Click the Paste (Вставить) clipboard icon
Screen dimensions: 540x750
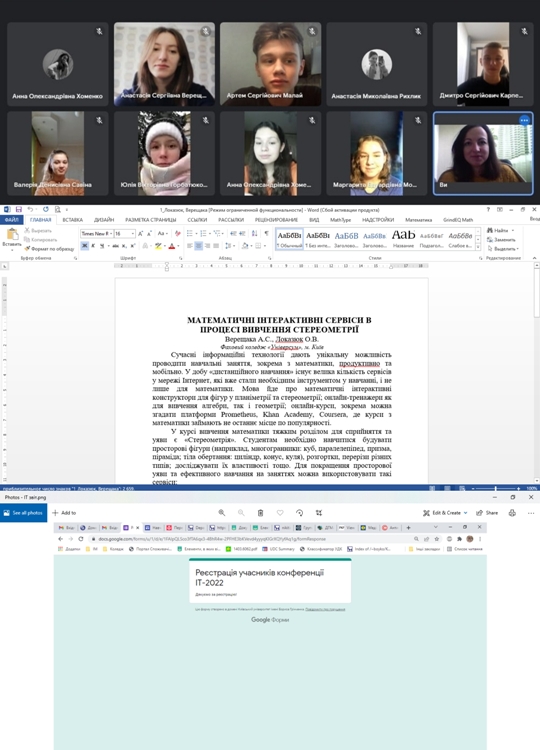[12, 235]
